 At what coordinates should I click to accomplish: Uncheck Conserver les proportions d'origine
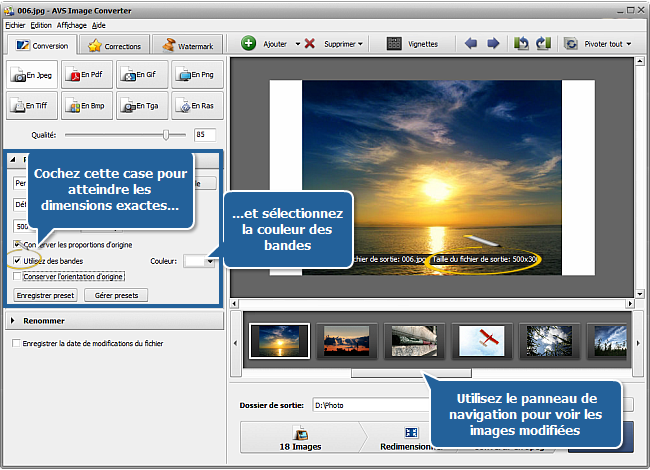coord(17,245)
